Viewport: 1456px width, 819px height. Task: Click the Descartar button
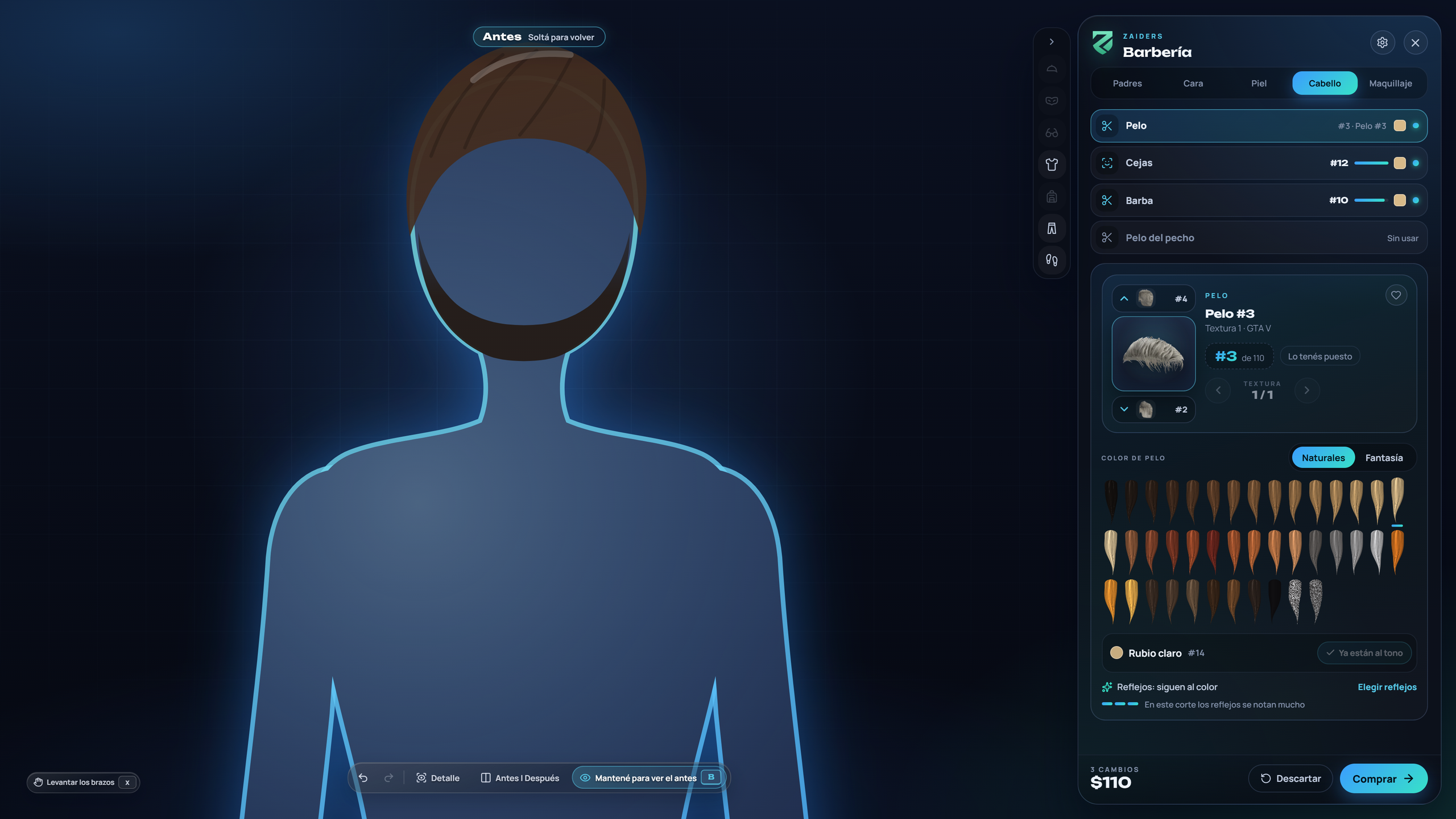[1290, 779]
